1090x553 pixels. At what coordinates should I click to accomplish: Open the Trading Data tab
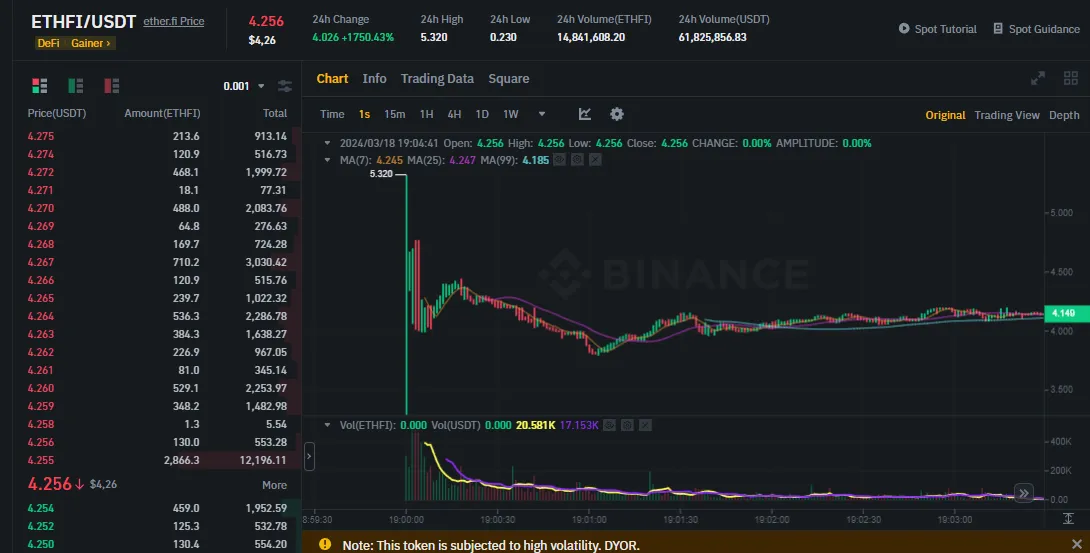[437, 79]
